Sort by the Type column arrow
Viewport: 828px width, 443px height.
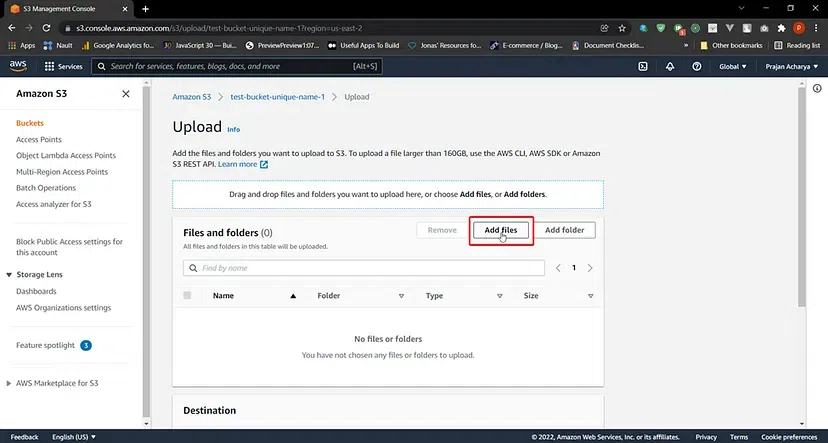(500, 296)
